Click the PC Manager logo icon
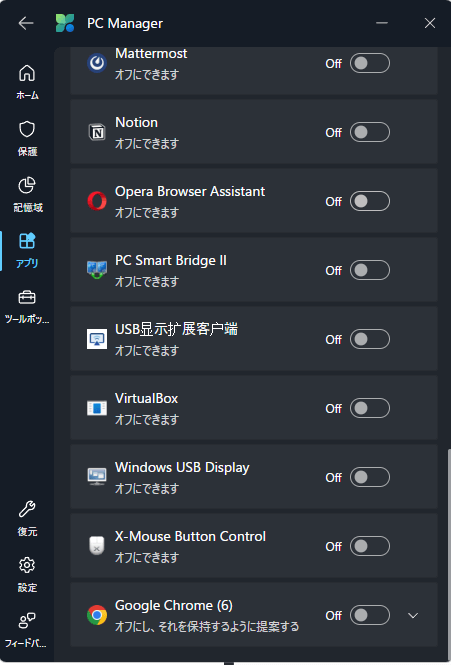 point(65,23)
